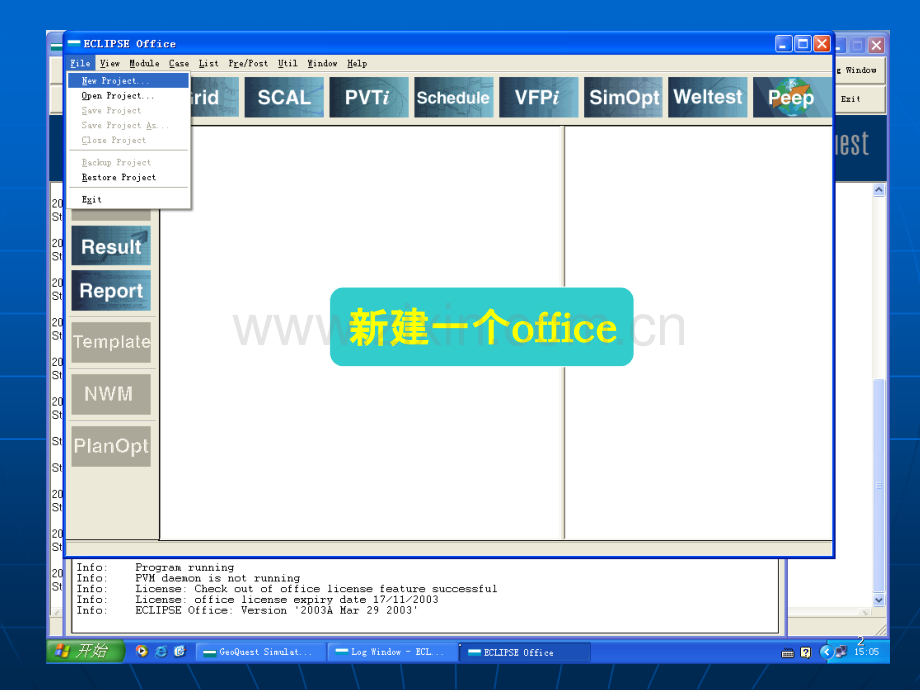This screenshot has width=920, height=690.
Task: Click the media player quick launch icon
Action: pos(141,651)
